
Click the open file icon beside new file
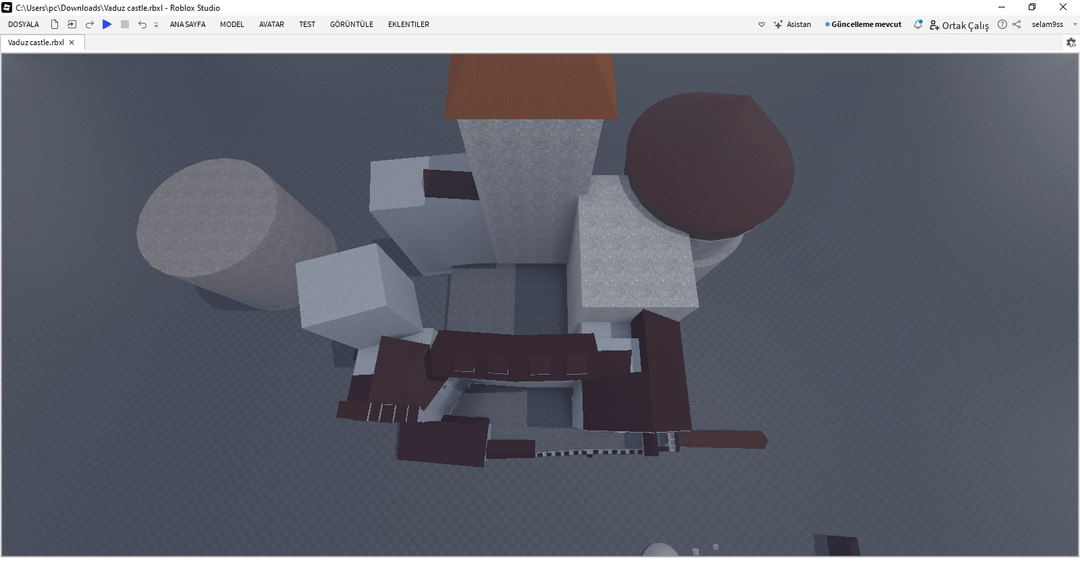[x=72, y=24]
